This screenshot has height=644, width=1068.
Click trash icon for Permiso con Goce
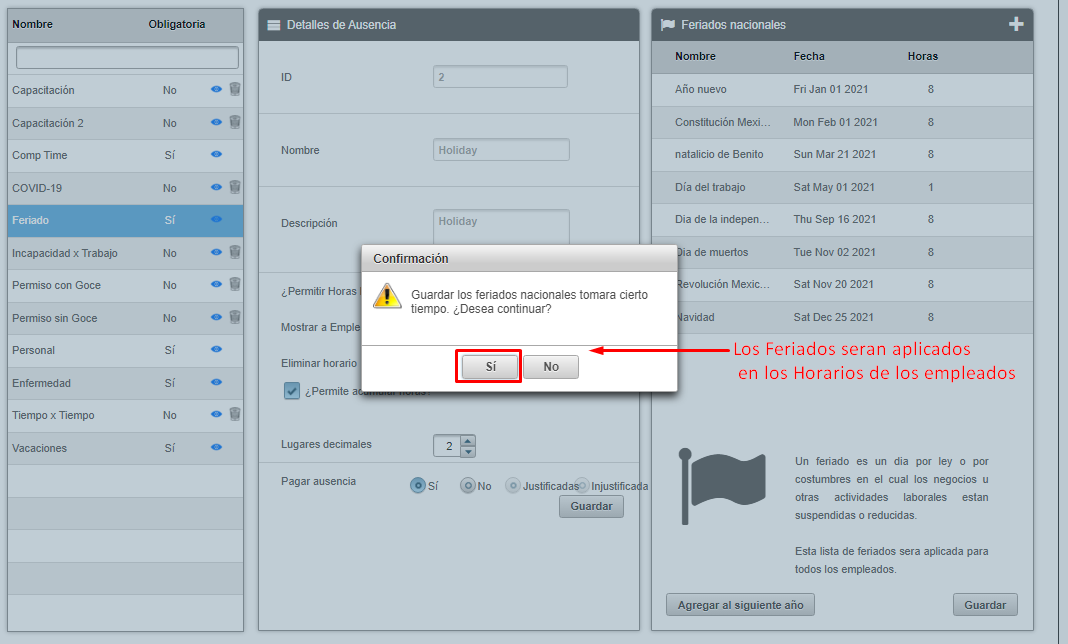click(235, 285)
